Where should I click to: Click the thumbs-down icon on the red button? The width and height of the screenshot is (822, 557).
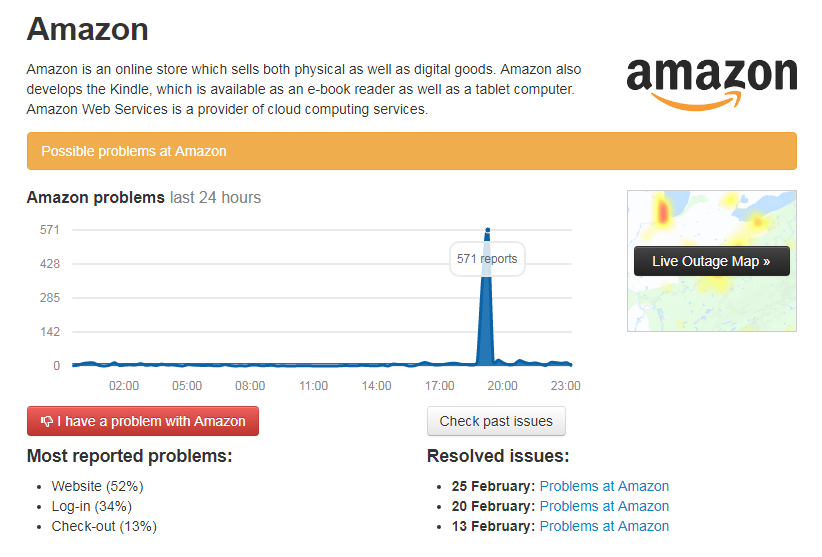click(x=46, y=422)
